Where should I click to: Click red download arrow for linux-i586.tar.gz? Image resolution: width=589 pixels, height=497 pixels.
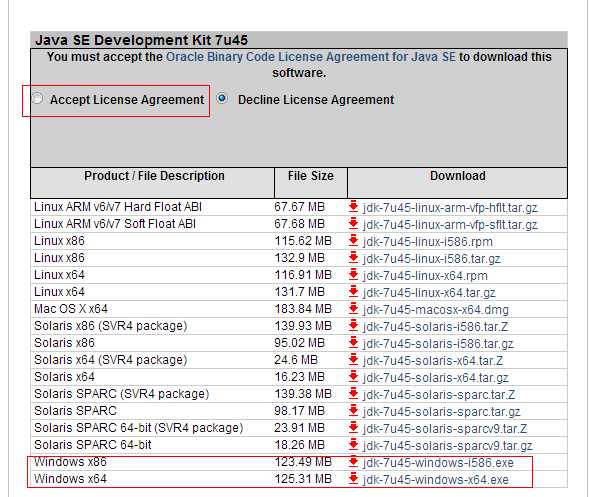[x=353, y=258]
